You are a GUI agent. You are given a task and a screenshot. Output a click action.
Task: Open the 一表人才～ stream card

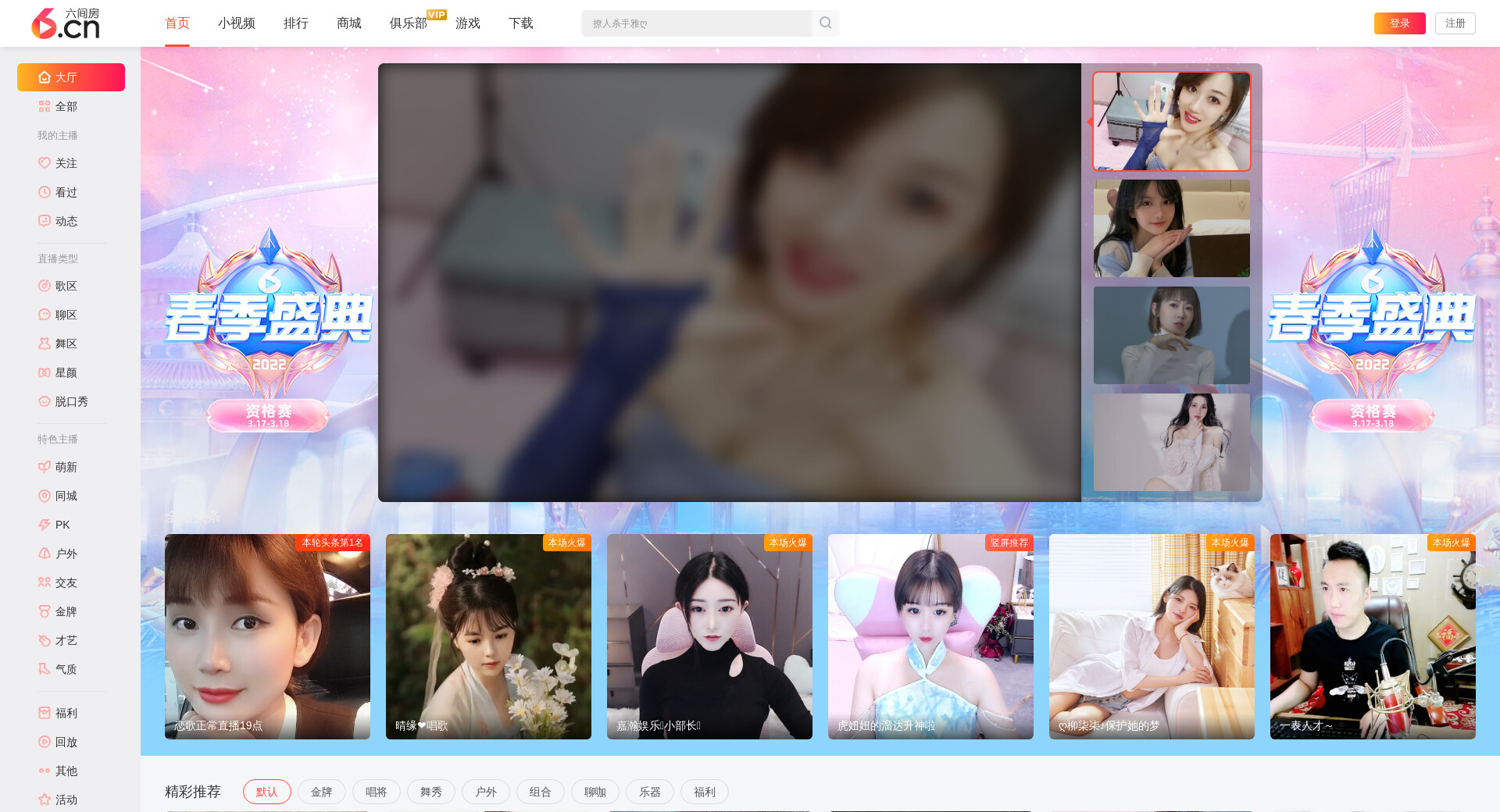click(x=1373, y=636)
